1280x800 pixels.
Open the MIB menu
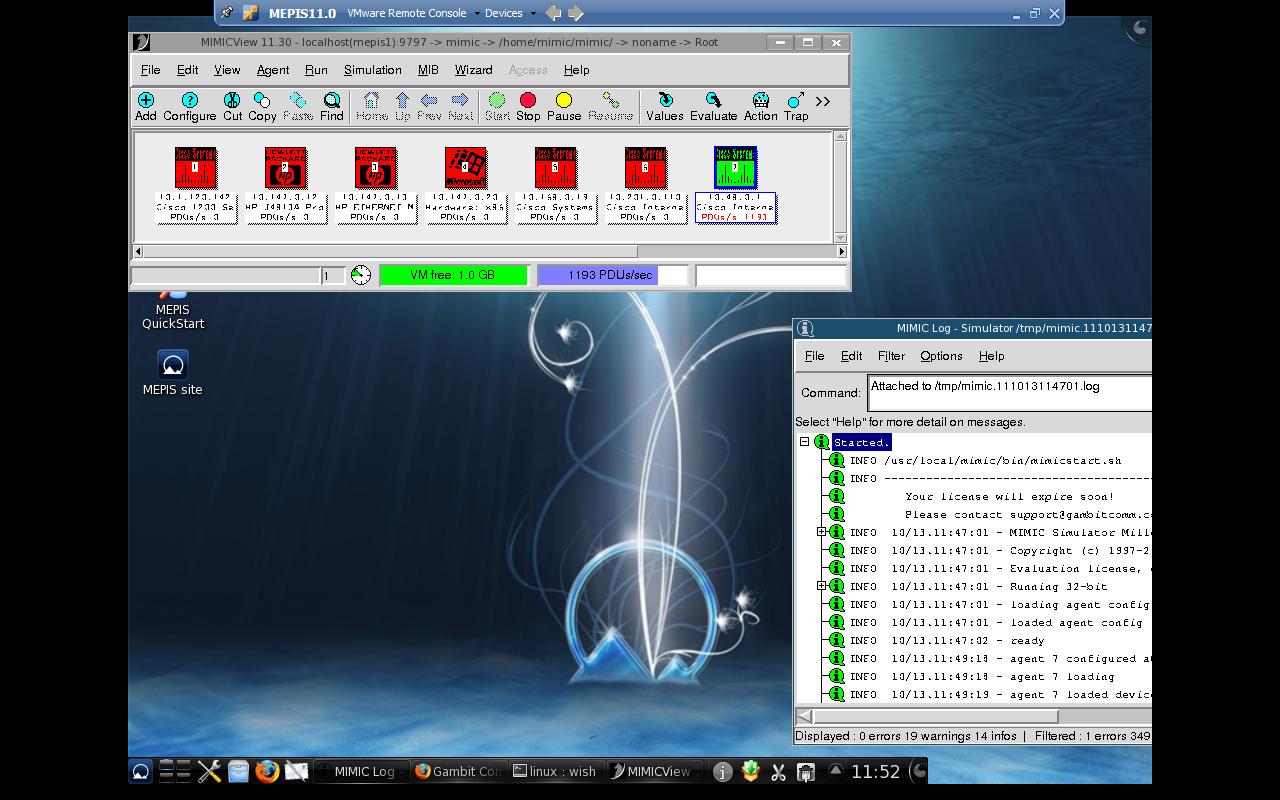428,70
